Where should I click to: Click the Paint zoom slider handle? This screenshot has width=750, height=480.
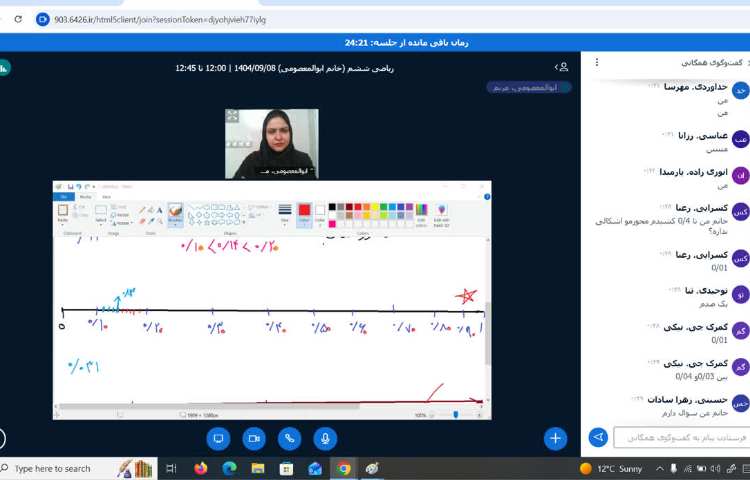(455, 415)
